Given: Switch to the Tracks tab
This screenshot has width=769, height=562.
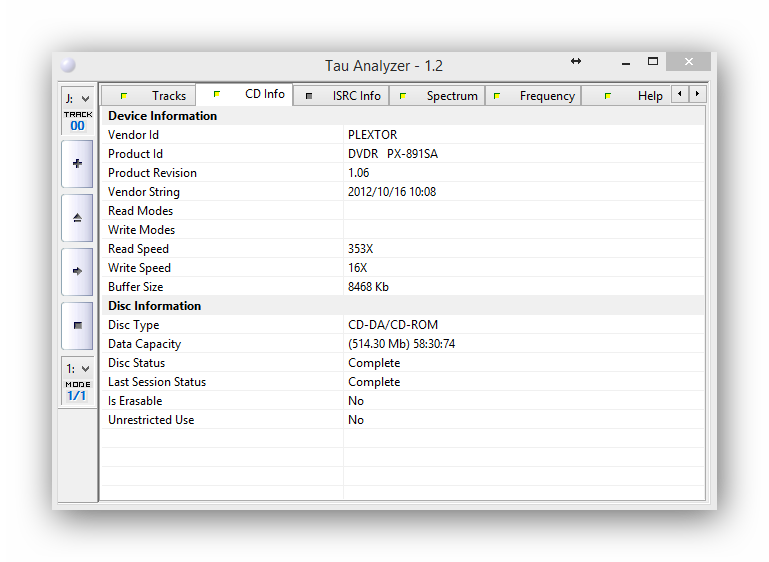Looking at the screenshot, I should (x=150, y=96).
